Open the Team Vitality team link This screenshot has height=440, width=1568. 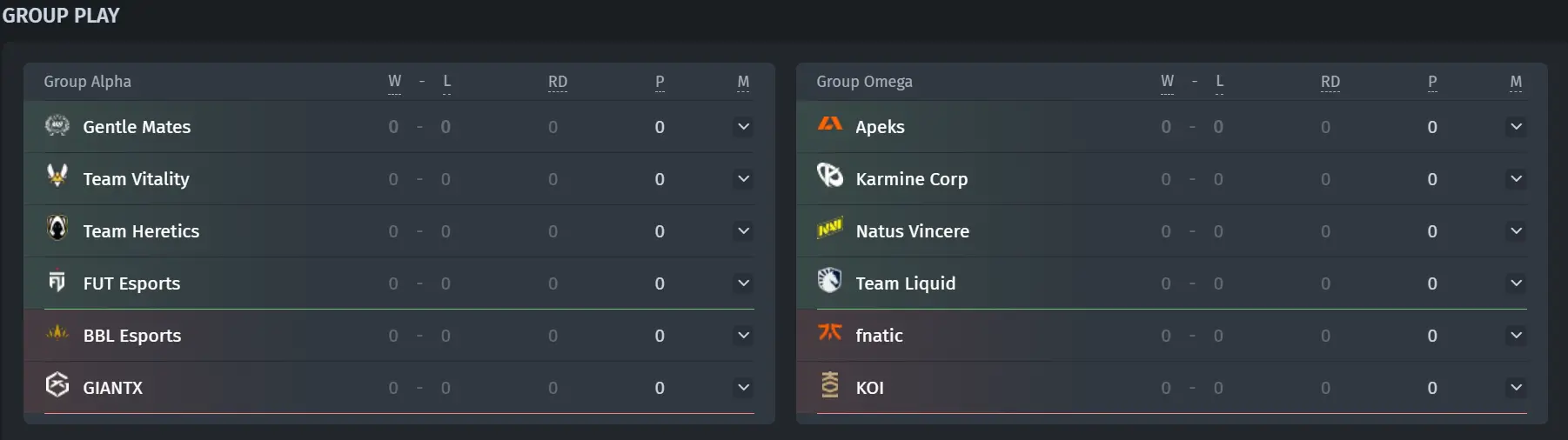click(x=136, y=179)
